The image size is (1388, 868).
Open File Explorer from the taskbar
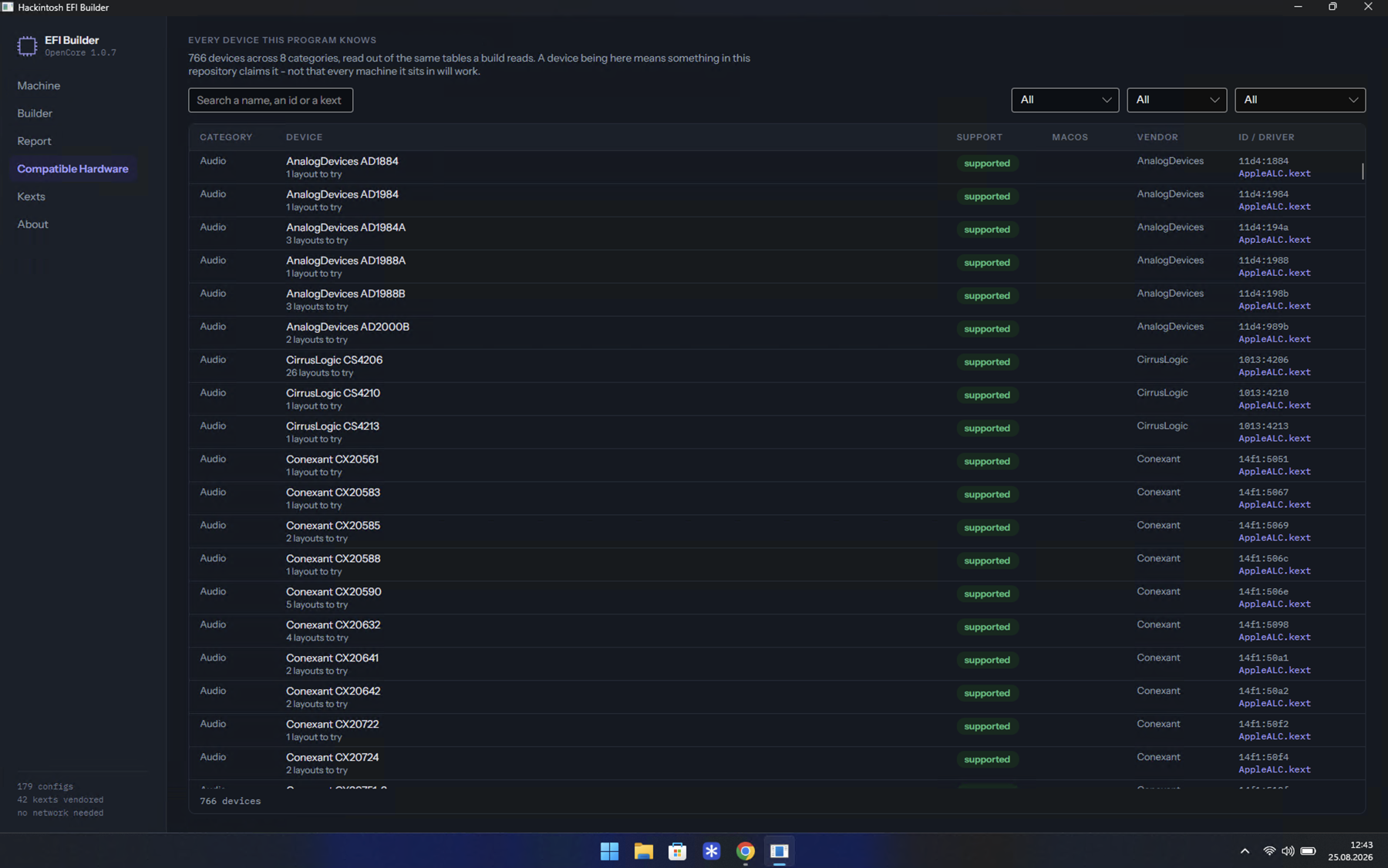pyautogui.click(x=643, y=851)
